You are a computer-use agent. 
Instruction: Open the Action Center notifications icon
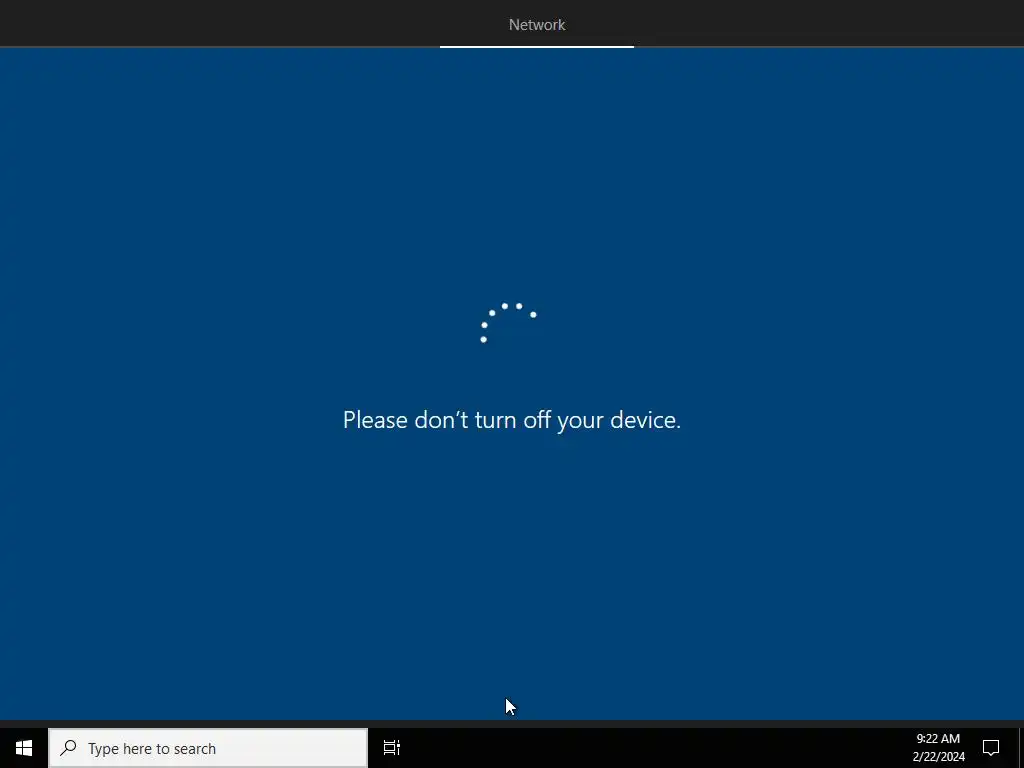tap(991, 748)
